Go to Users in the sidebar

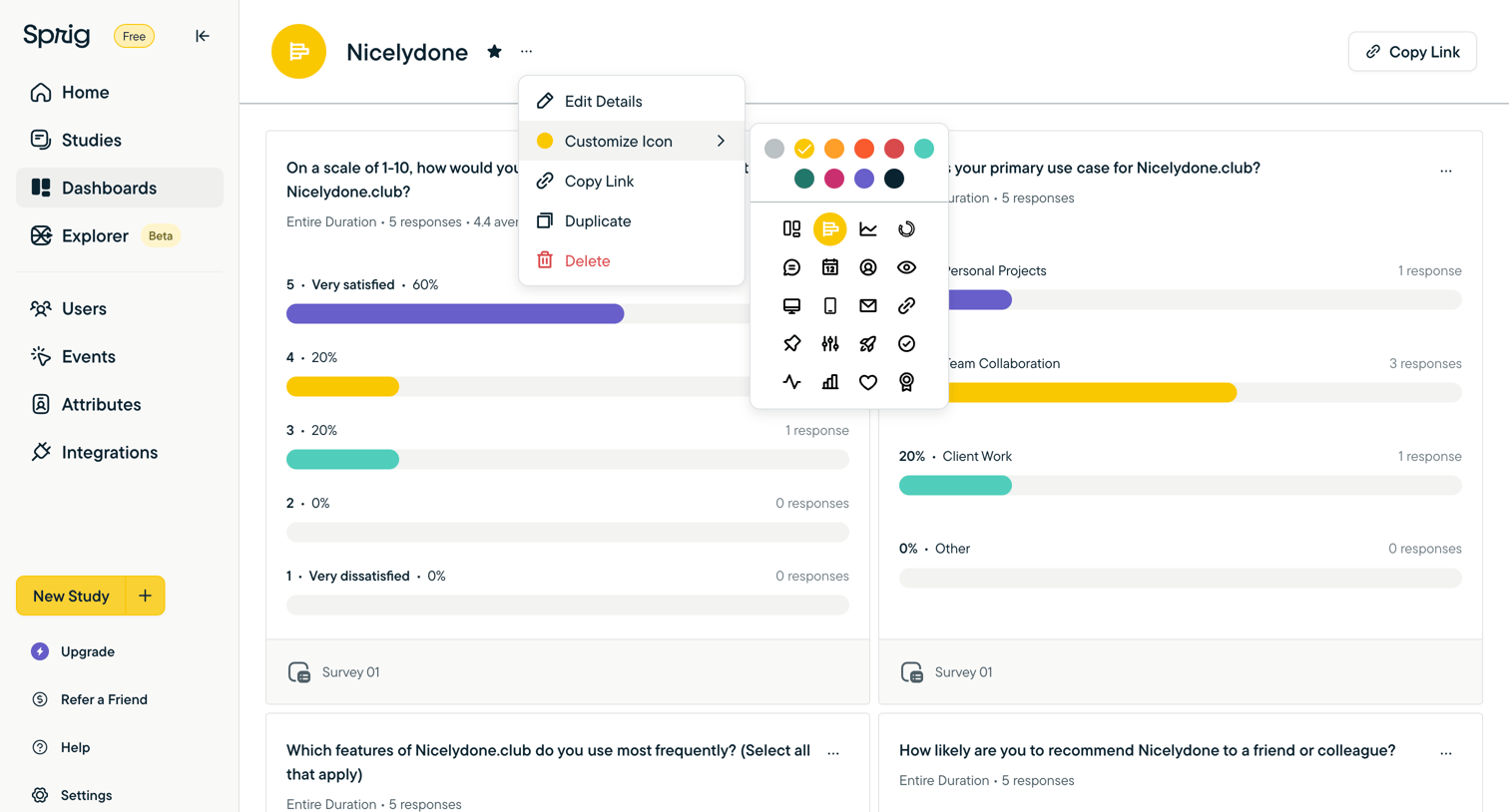(x=120, y=308)
